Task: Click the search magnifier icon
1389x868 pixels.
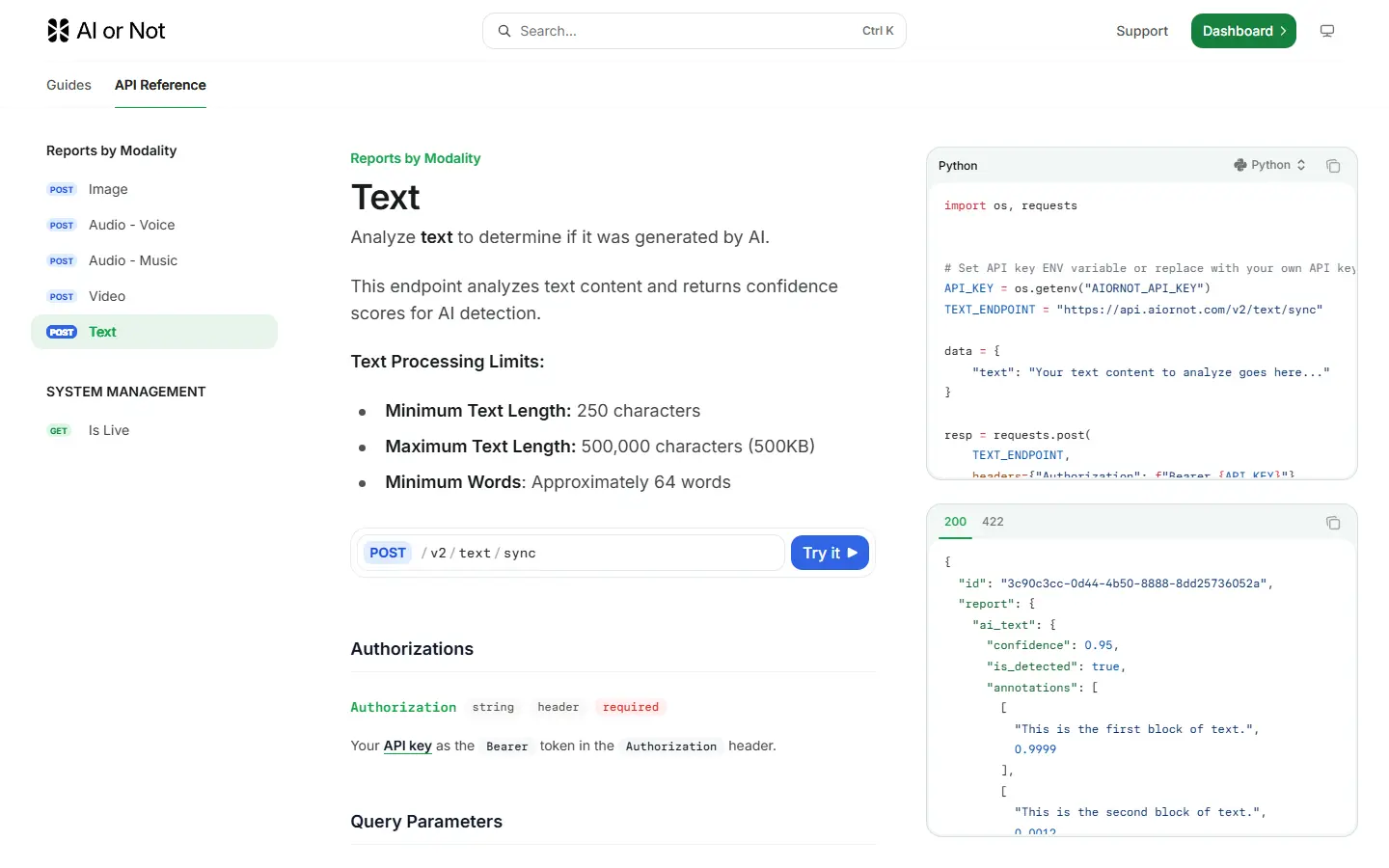Action: click(x=504, y=31)
